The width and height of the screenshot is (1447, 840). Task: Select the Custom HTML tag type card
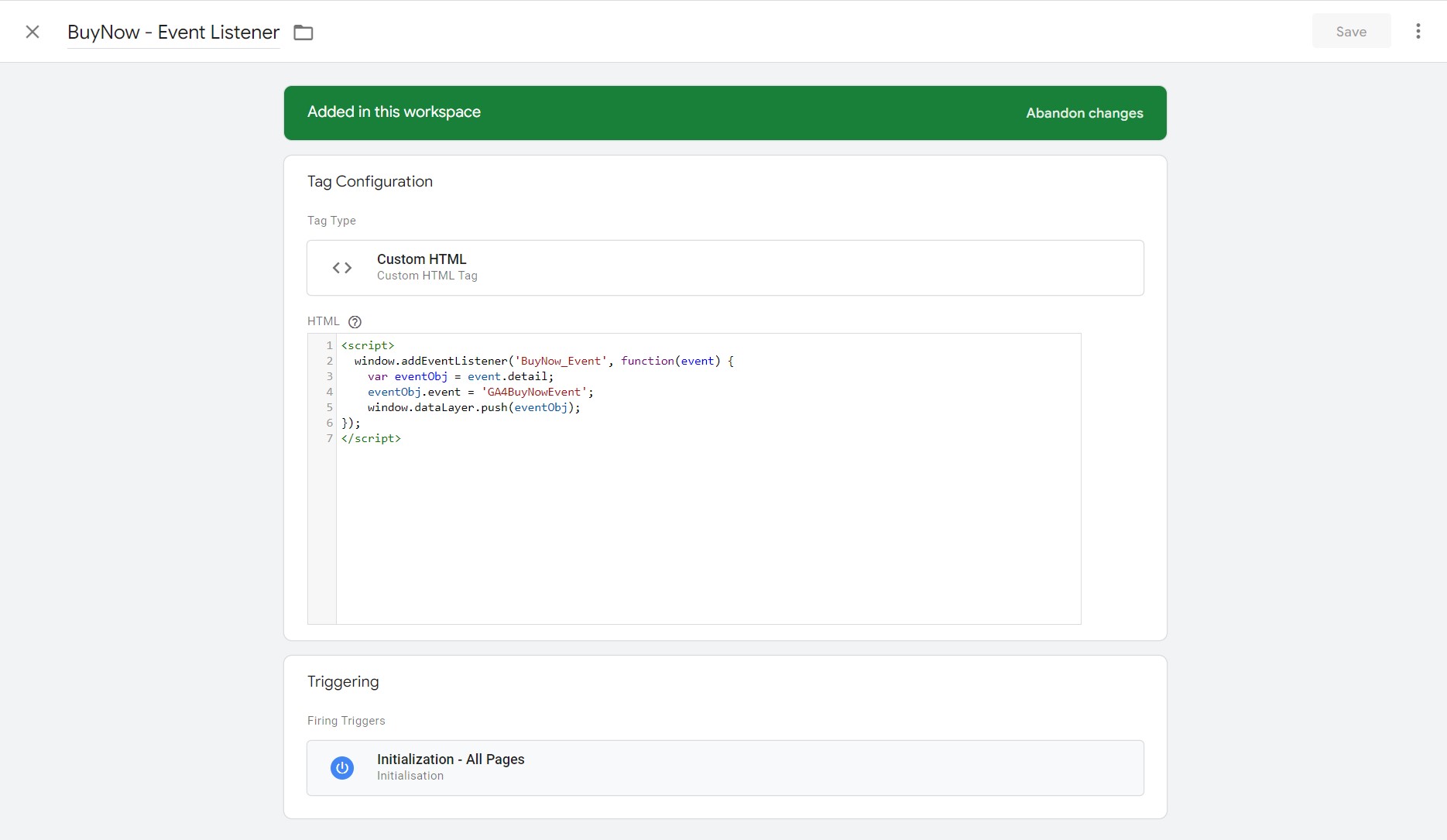tap(725, 268)
